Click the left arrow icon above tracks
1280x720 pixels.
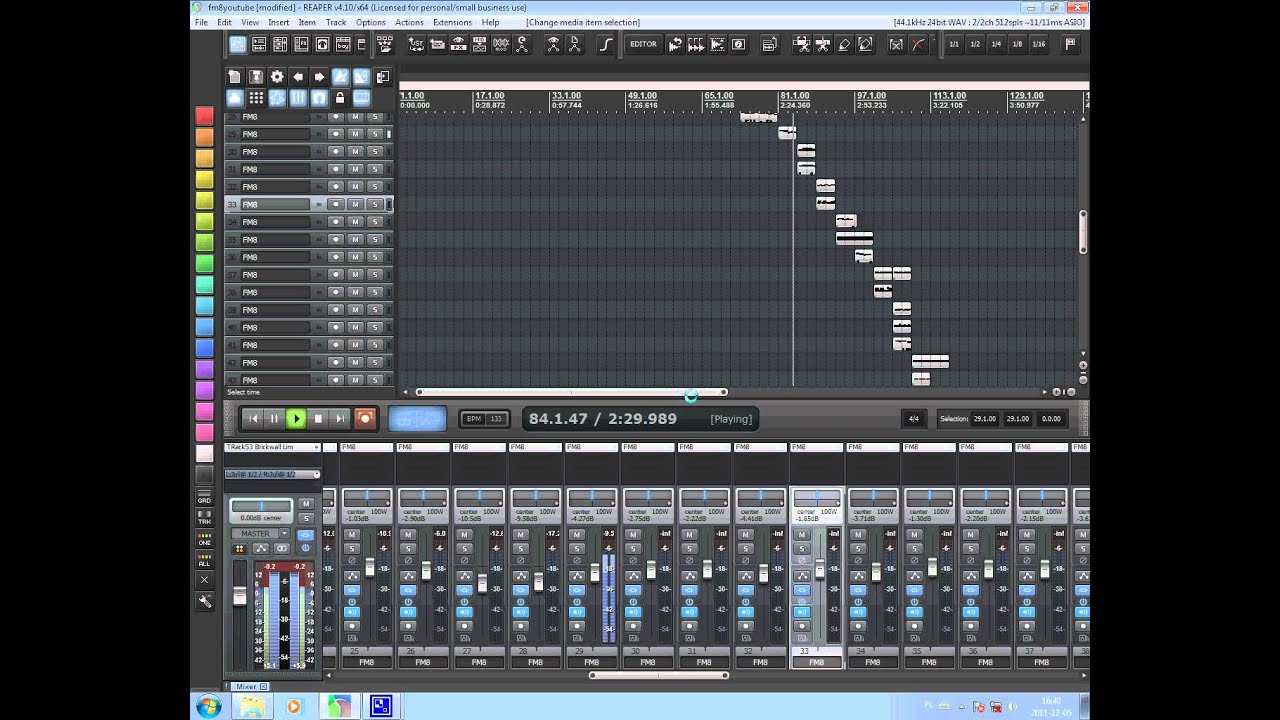298,77
